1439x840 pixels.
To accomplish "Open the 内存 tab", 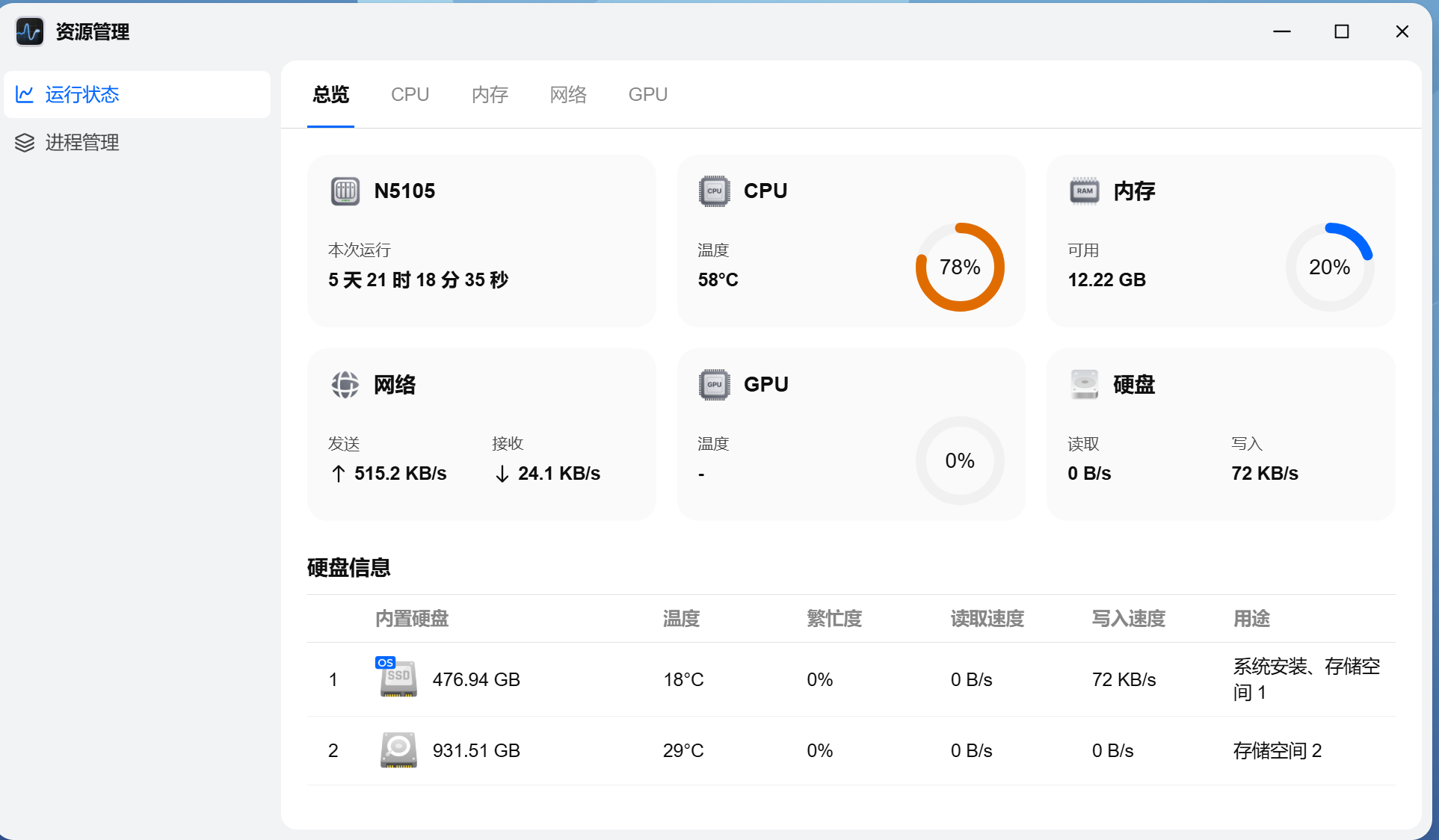I will (x=490, y=94).
